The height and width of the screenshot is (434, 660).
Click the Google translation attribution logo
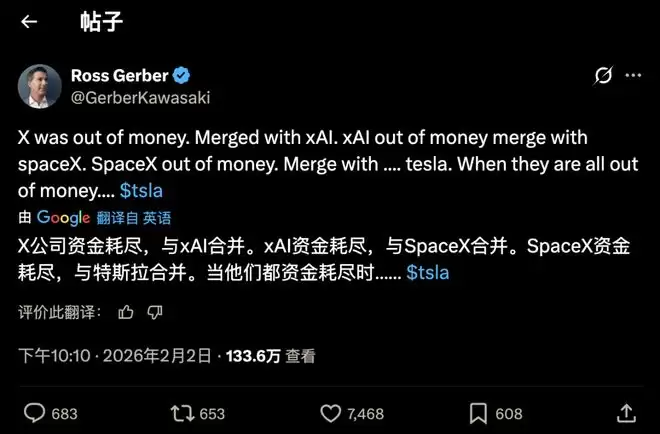coord(63,217)
